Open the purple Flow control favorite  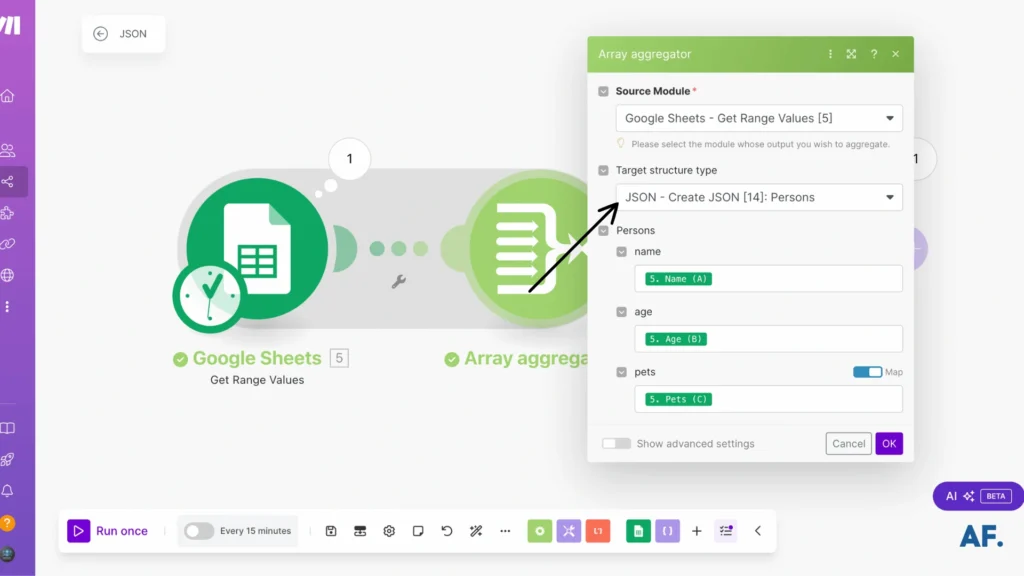pos(569,531)
